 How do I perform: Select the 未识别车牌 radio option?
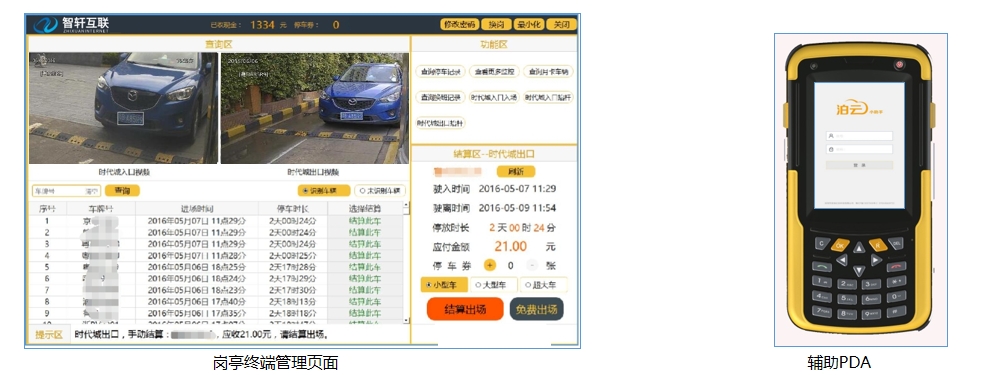(380, 190)
